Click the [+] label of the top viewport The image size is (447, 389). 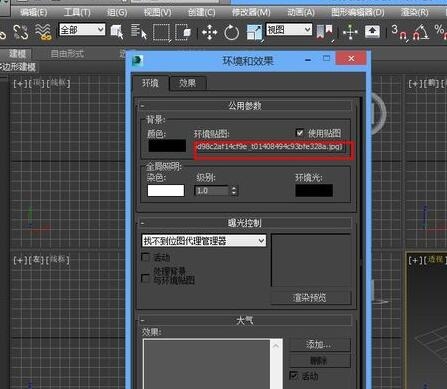click(x=20, y=83)
